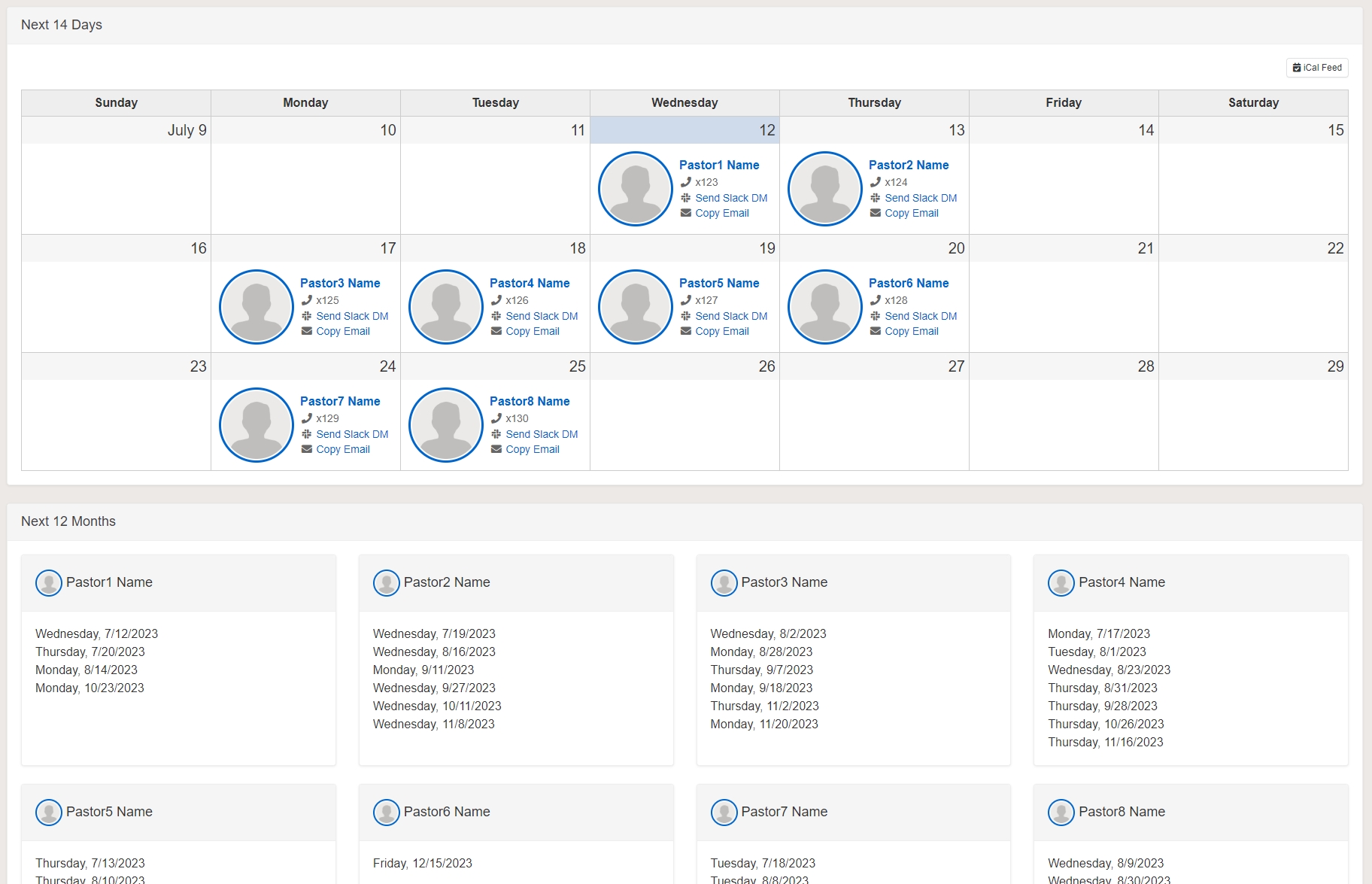Click Pastor4 Name card avatar icon

click(x=1061, y=583)
